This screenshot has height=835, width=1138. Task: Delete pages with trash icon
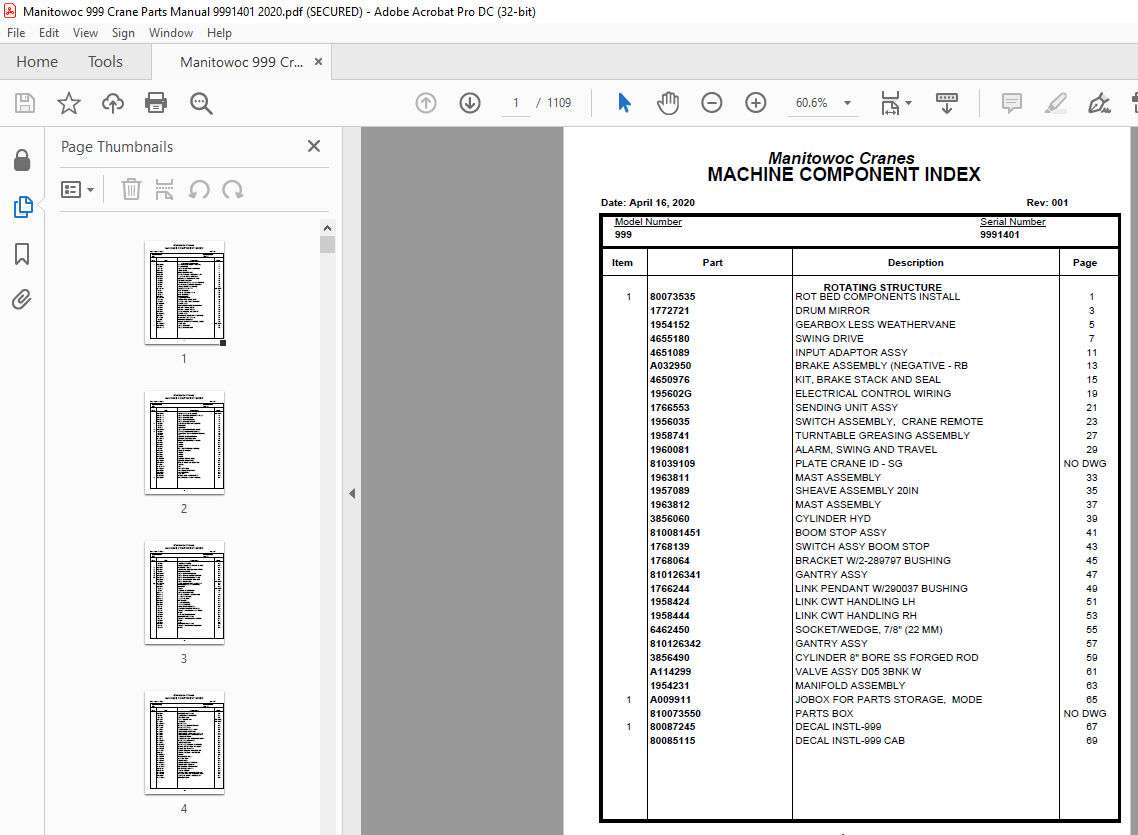click(131, 190)
